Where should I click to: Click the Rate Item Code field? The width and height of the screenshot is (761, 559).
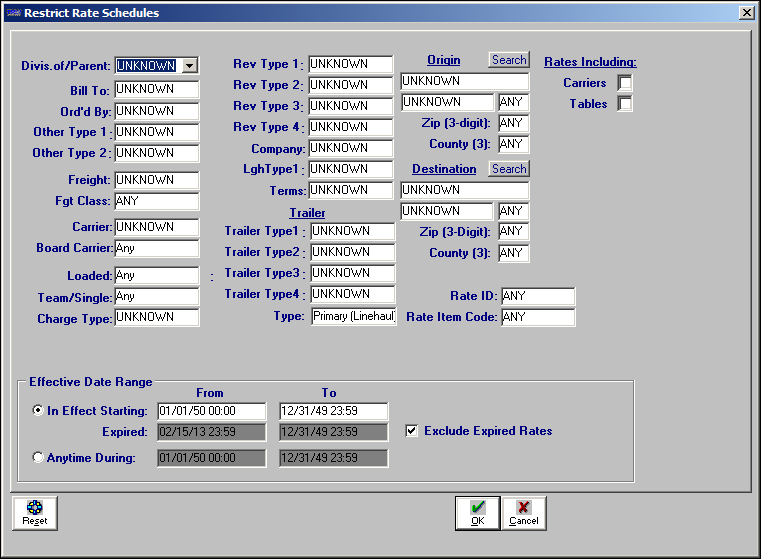[538, 317]
